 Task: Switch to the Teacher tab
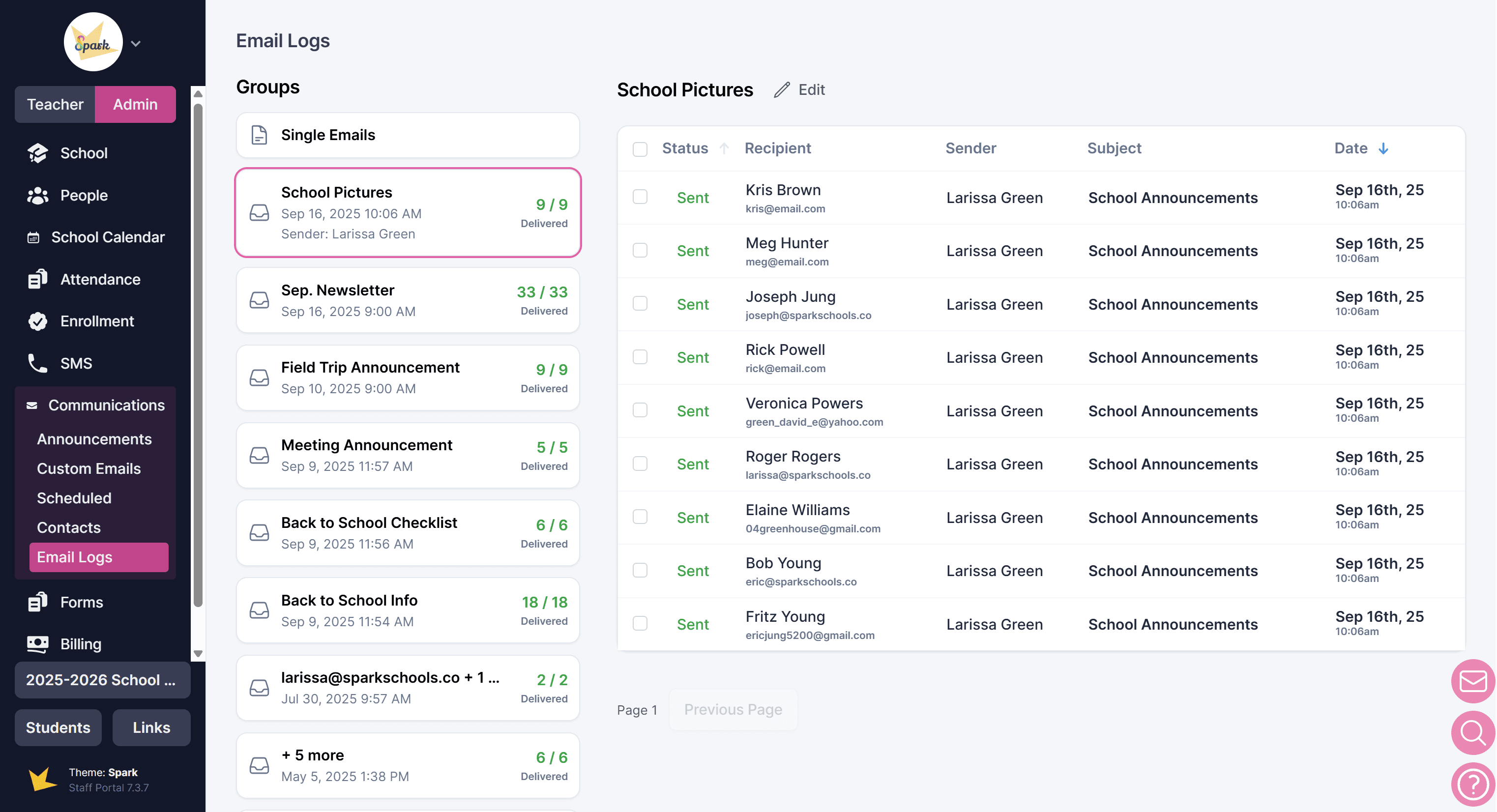coord(55,104)
